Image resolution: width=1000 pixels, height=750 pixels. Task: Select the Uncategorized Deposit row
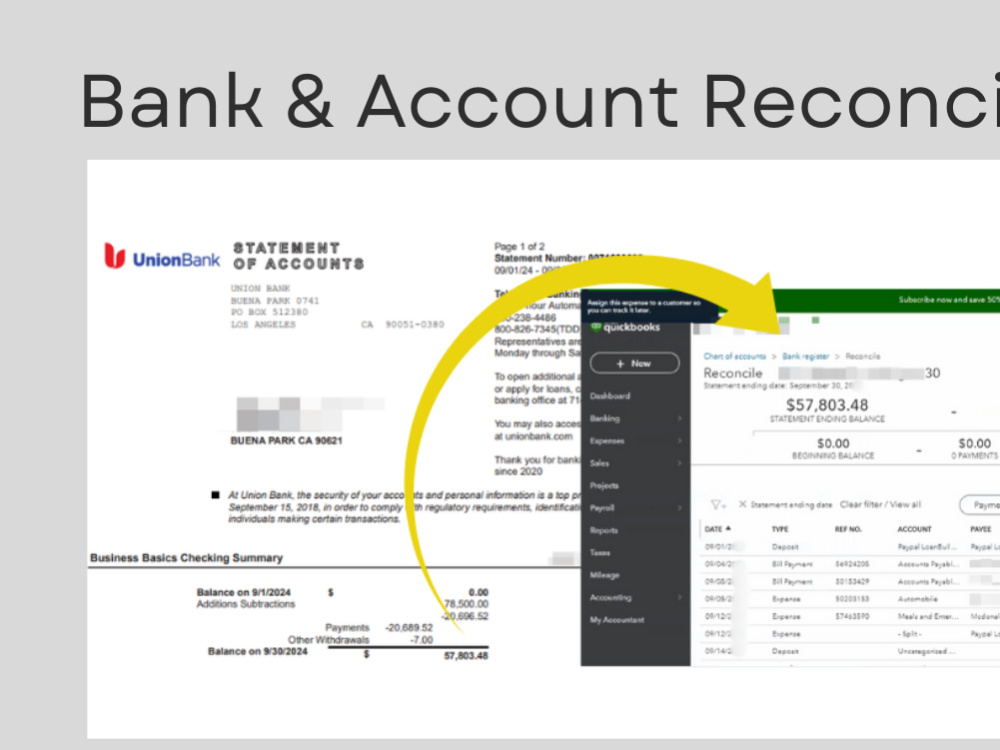point(849,651)
